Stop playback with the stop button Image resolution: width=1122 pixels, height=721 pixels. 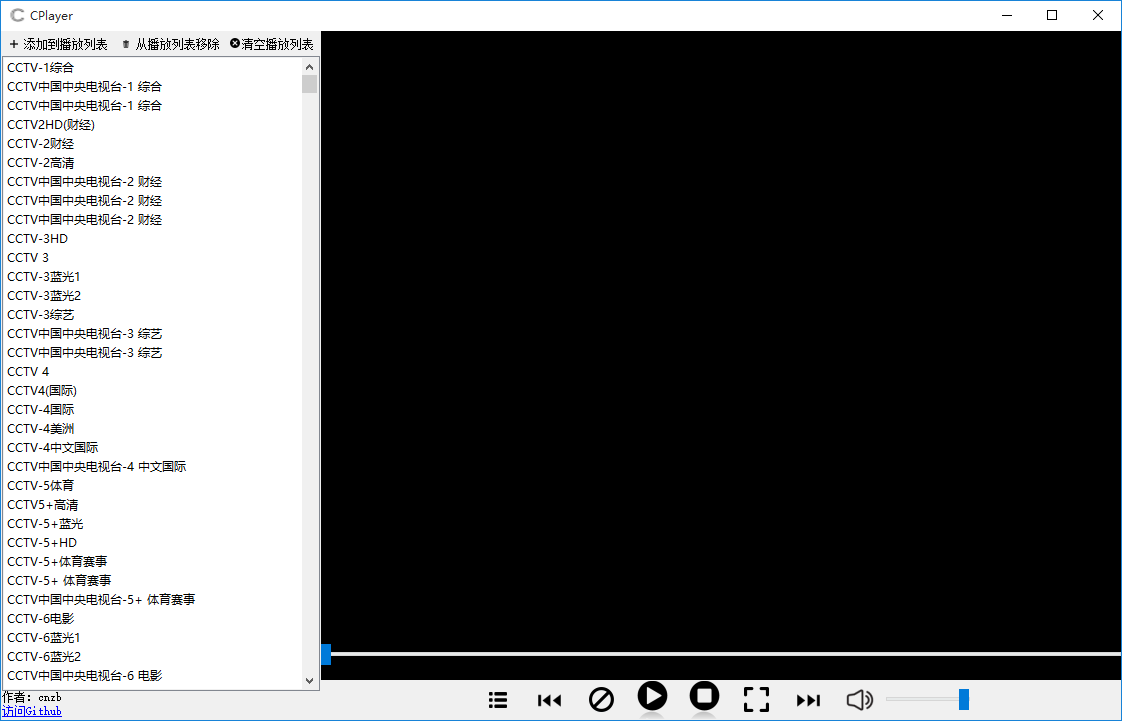point(704,695)
